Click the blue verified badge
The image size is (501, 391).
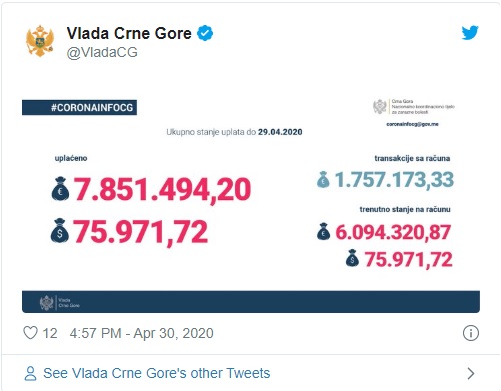coord(205,33)
